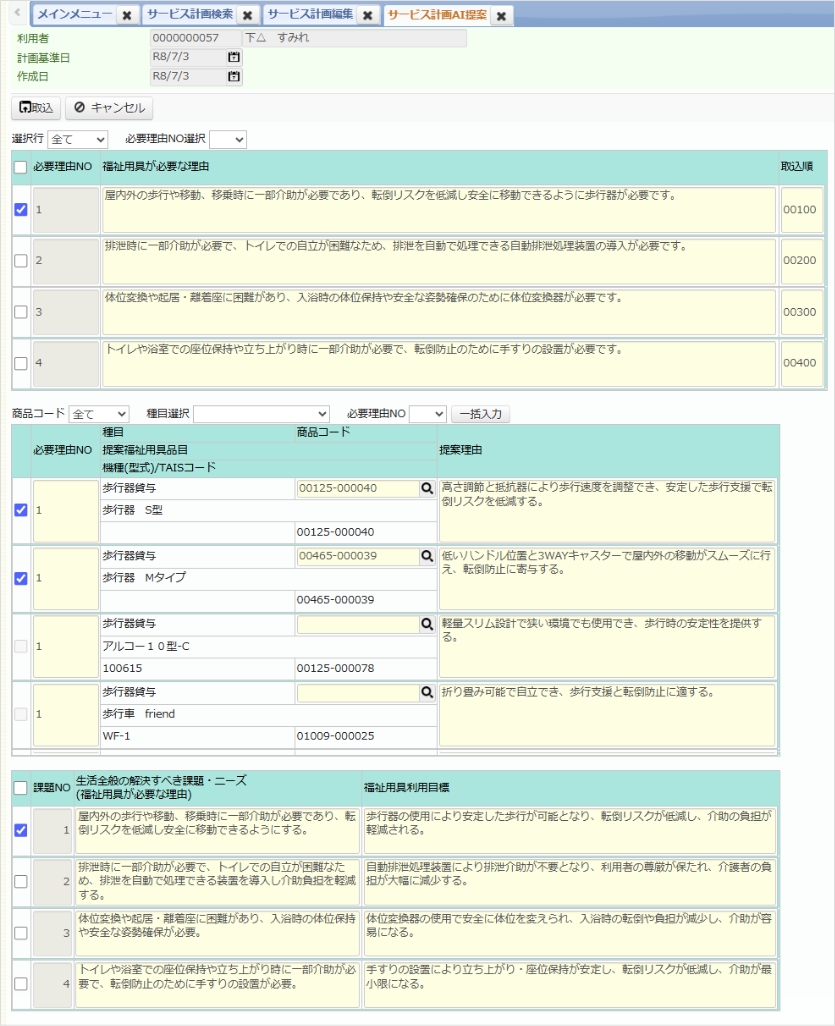Open 選択行 dropdown
Image resolution: width=835 pixels, height=1026 pixels.
(x=77, y=139)
